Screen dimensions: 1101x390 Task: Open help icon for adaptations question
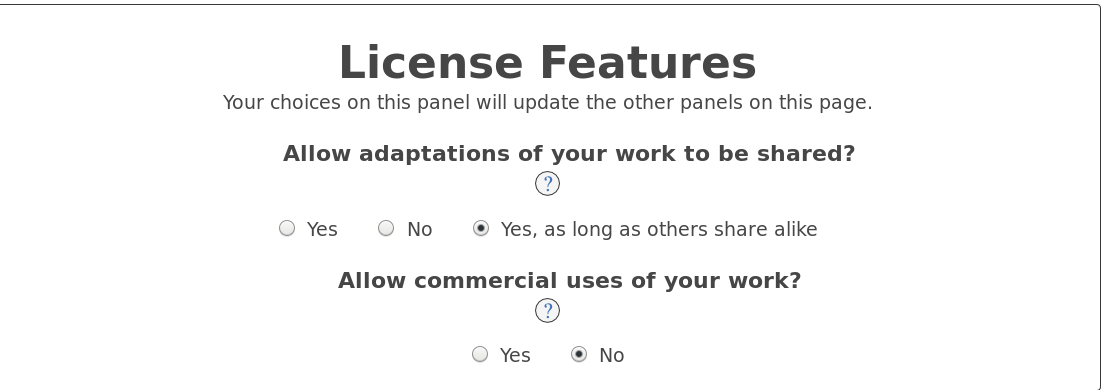tap(547, 183)
